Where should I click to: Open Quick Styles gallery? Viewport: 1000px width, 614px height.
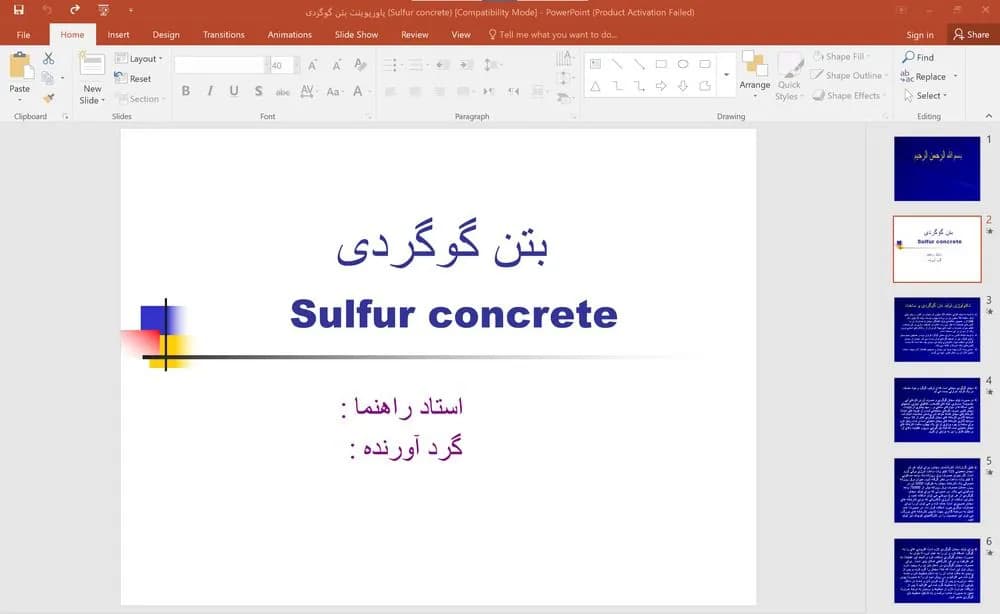click(789, 77)
